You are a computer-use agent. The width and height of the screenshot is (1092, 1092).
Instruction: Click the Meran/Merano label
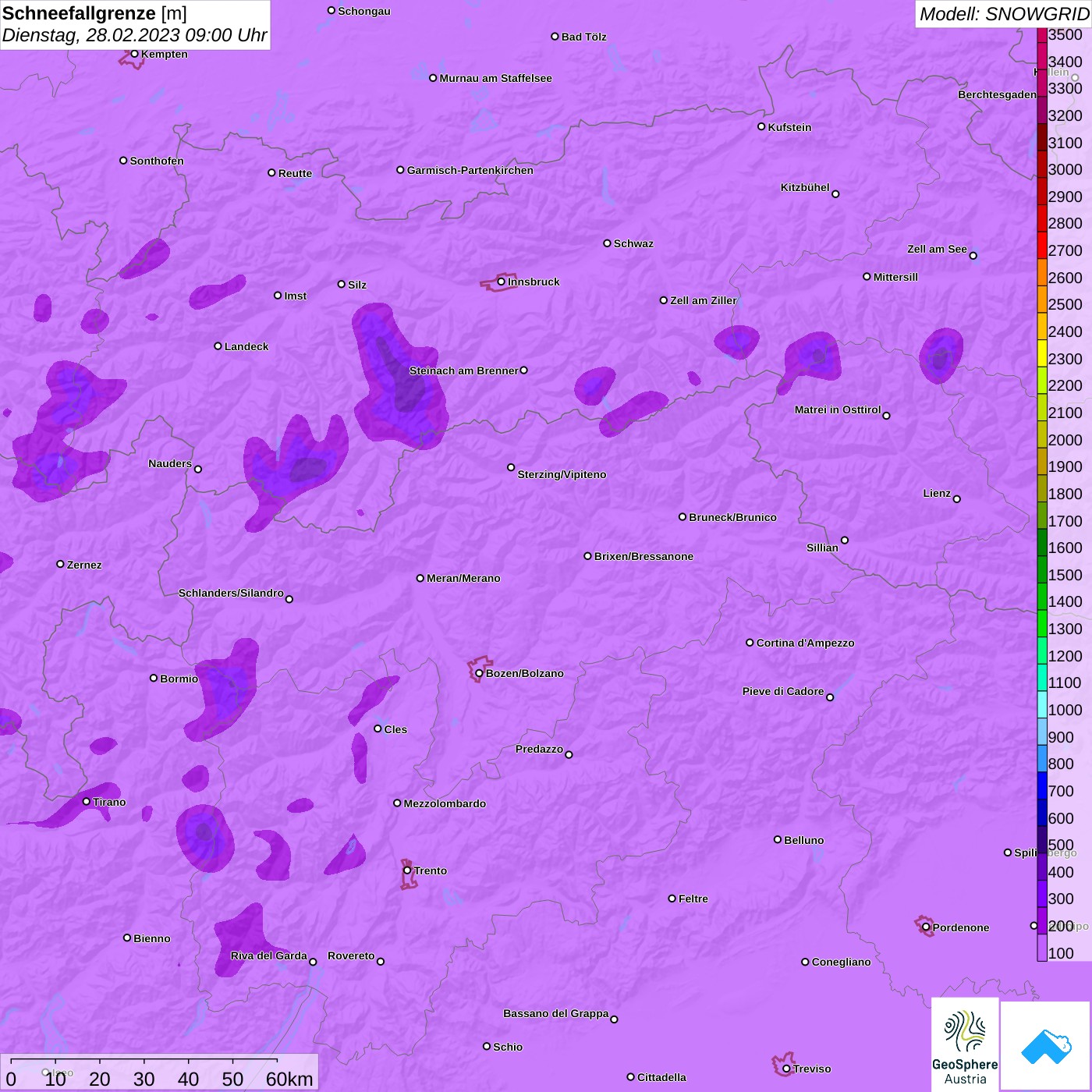tap(463, 578)
